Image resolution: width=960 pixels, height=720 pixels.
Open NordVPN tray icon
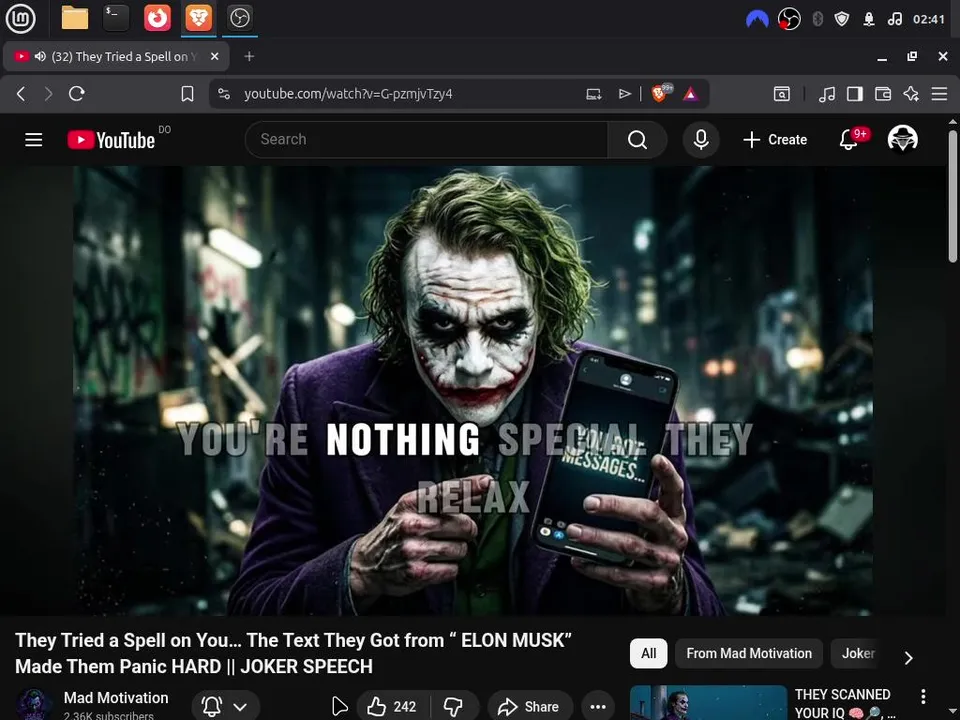757,19
